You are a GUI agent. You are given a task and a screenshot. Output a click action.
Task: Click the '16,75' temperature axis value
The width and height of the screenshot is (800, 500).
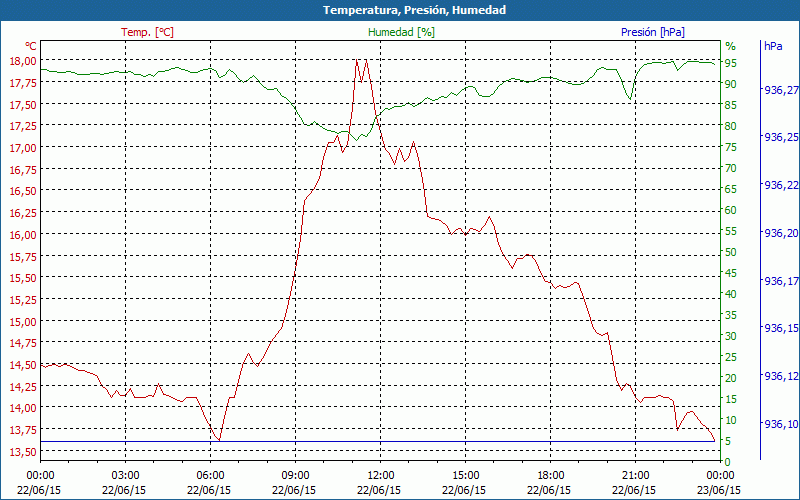[23, 169]
